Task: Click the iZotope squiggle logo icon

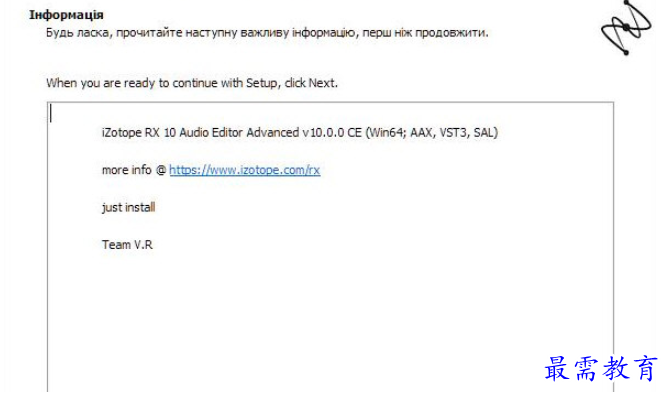Action: (626, 28)
